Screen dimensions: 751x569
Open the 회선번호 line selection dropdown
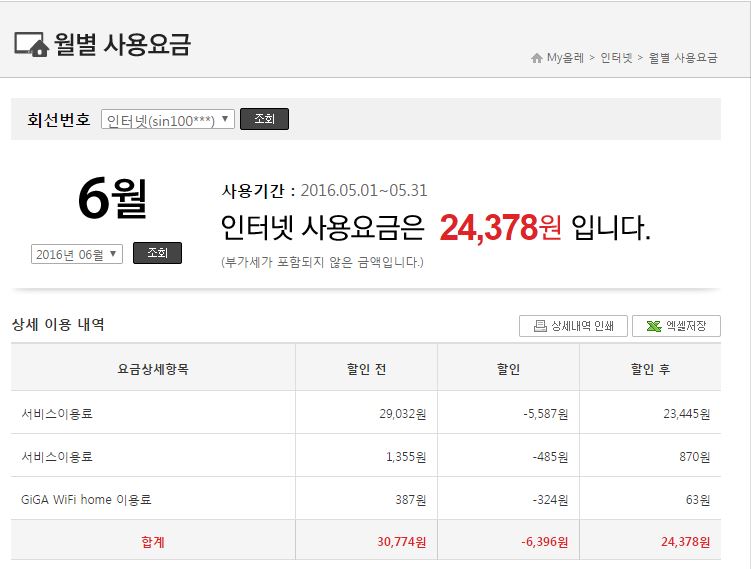(168, 120)
